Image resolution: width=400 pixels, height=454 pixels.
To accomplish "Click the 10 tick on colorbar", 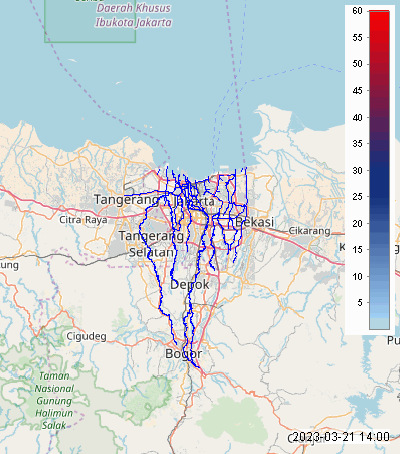I will click(357, 276).
